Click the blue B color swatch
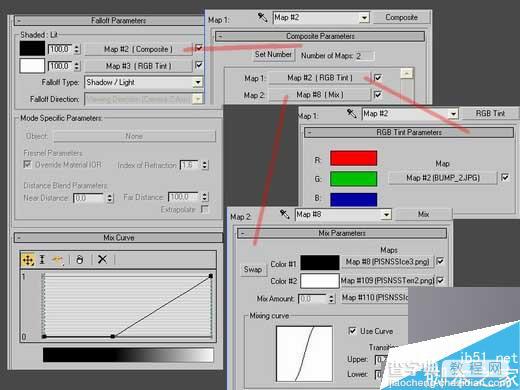 coord(353,199)
